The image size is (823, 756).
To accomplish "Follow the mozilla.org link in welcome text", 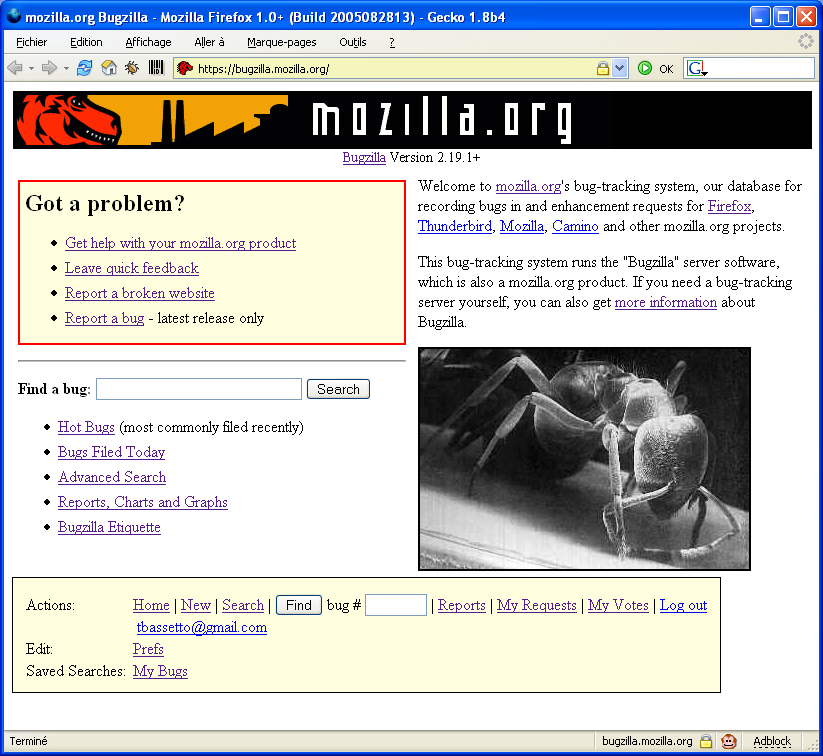I will coord(529,186).
